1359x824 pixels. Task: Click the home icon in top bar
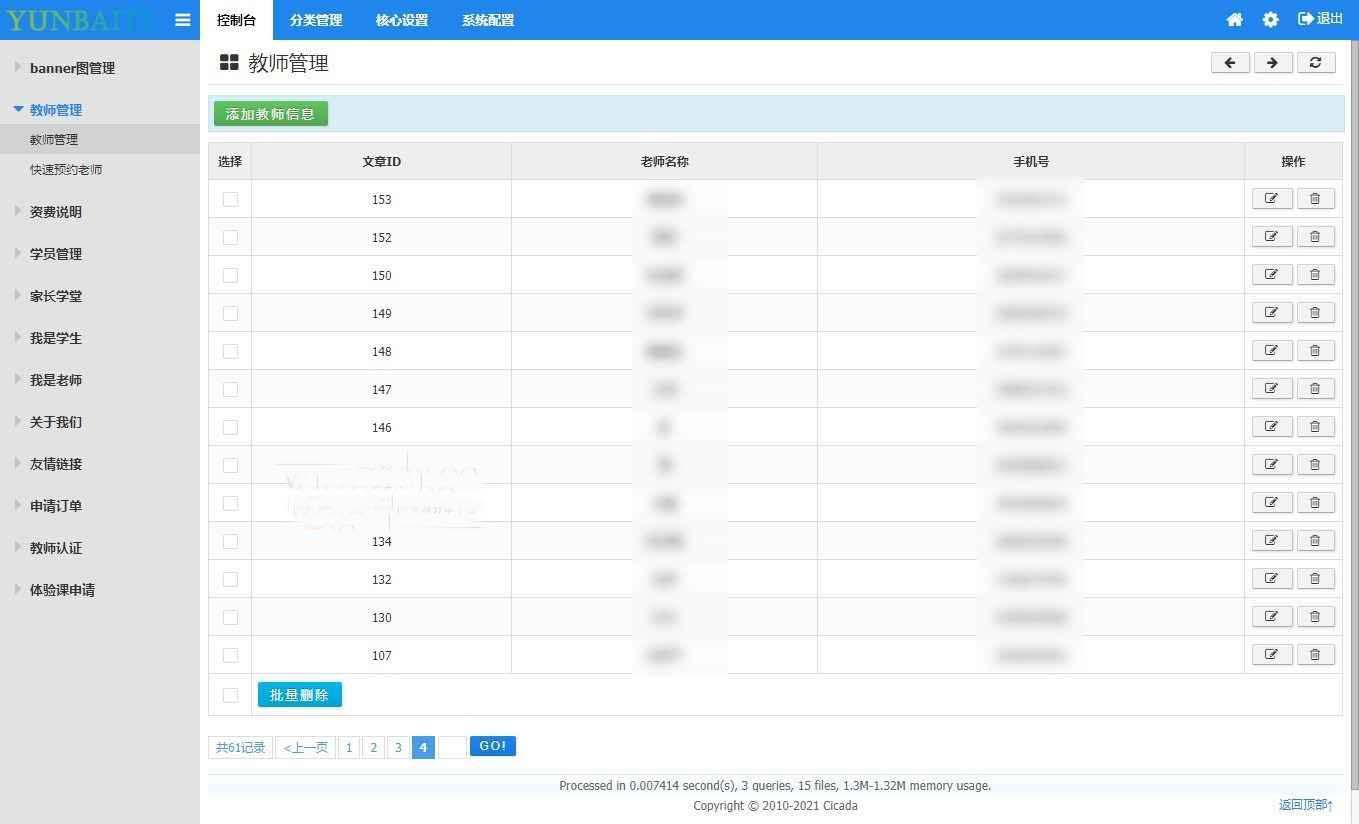(1234, 20)
